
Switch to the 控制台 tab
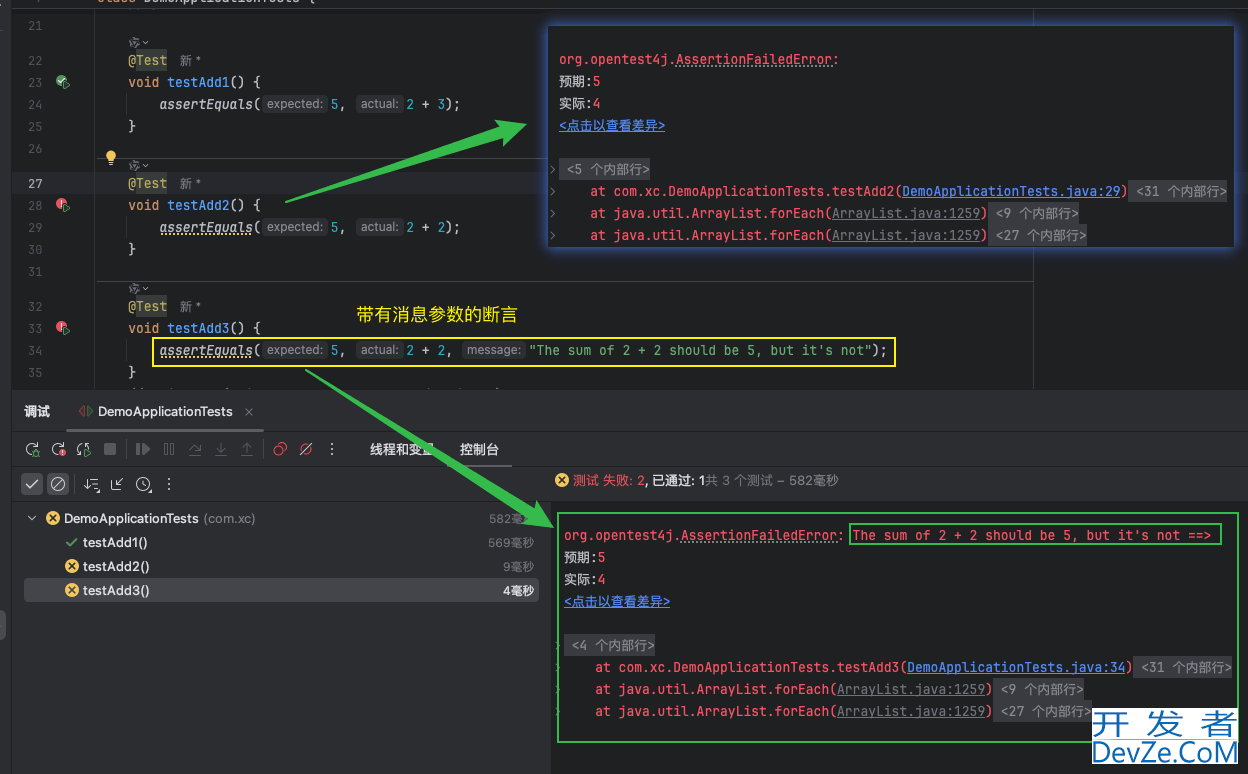click(x=479, y=450)
